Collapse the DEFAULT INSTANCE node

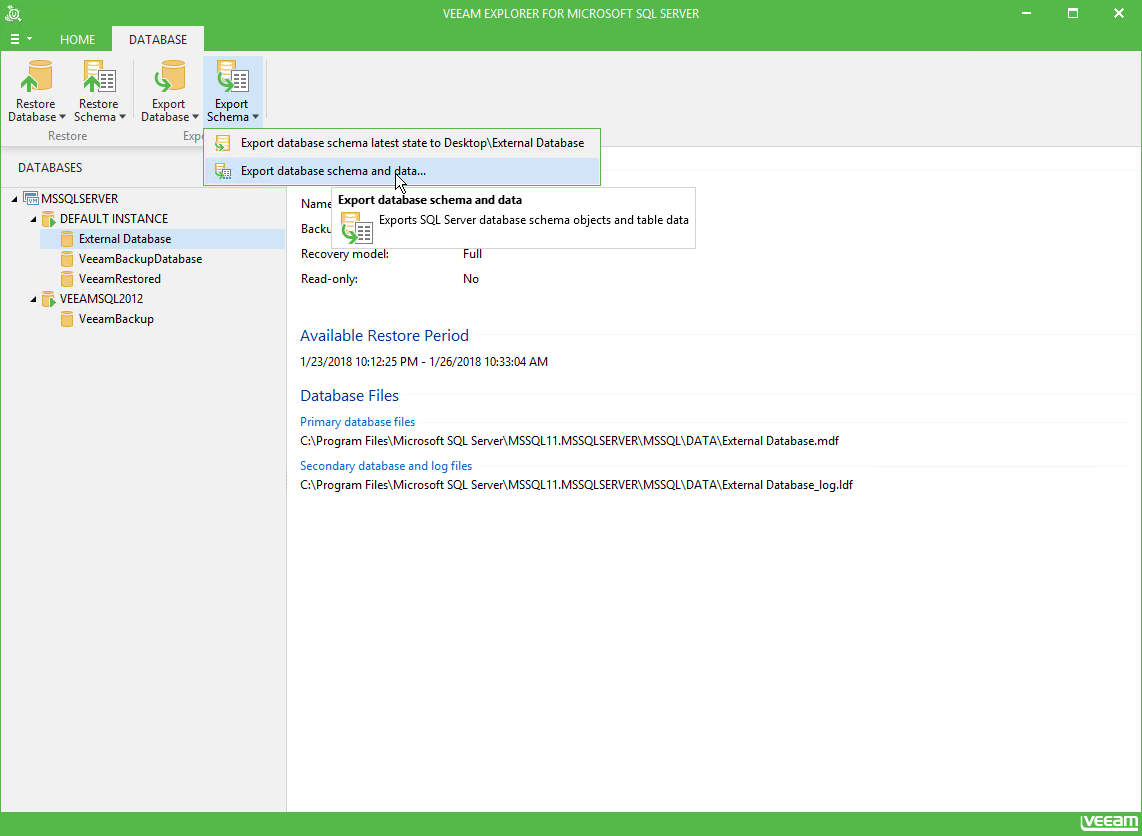pyautogui.click(x=34, y=219)
